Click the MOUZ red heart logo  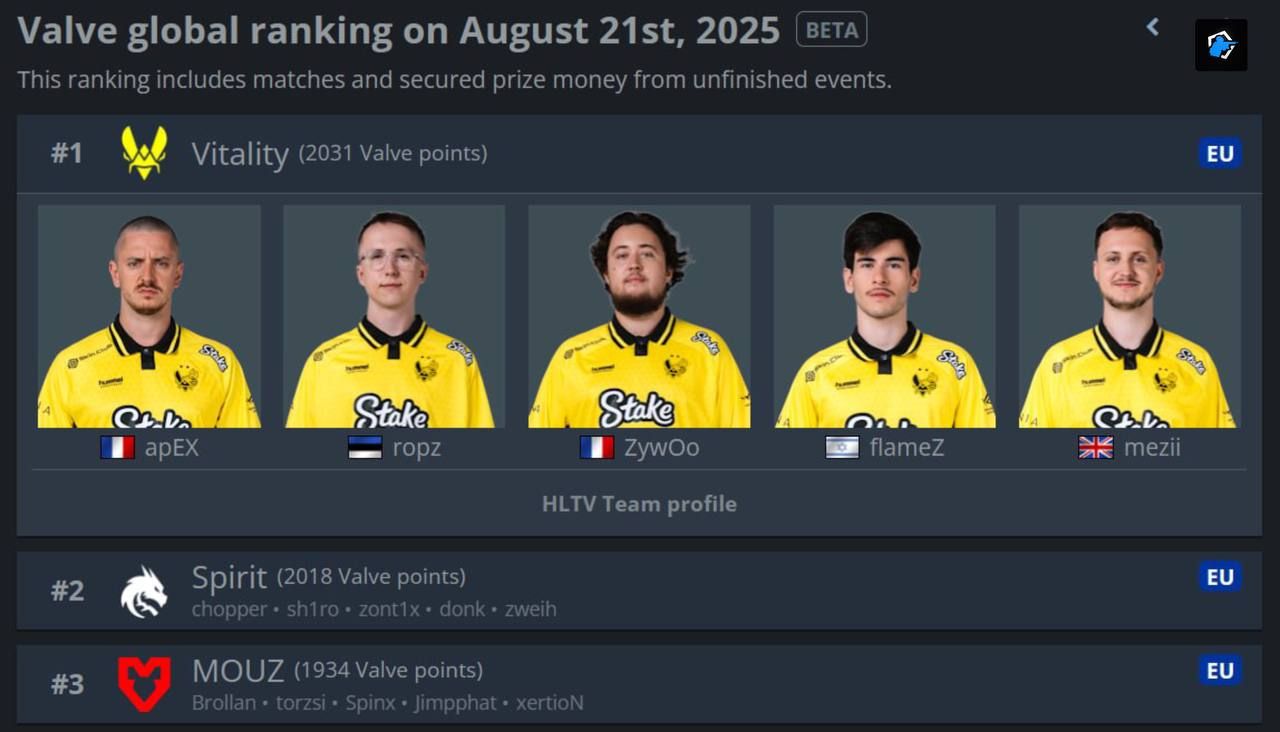[144, 684]
